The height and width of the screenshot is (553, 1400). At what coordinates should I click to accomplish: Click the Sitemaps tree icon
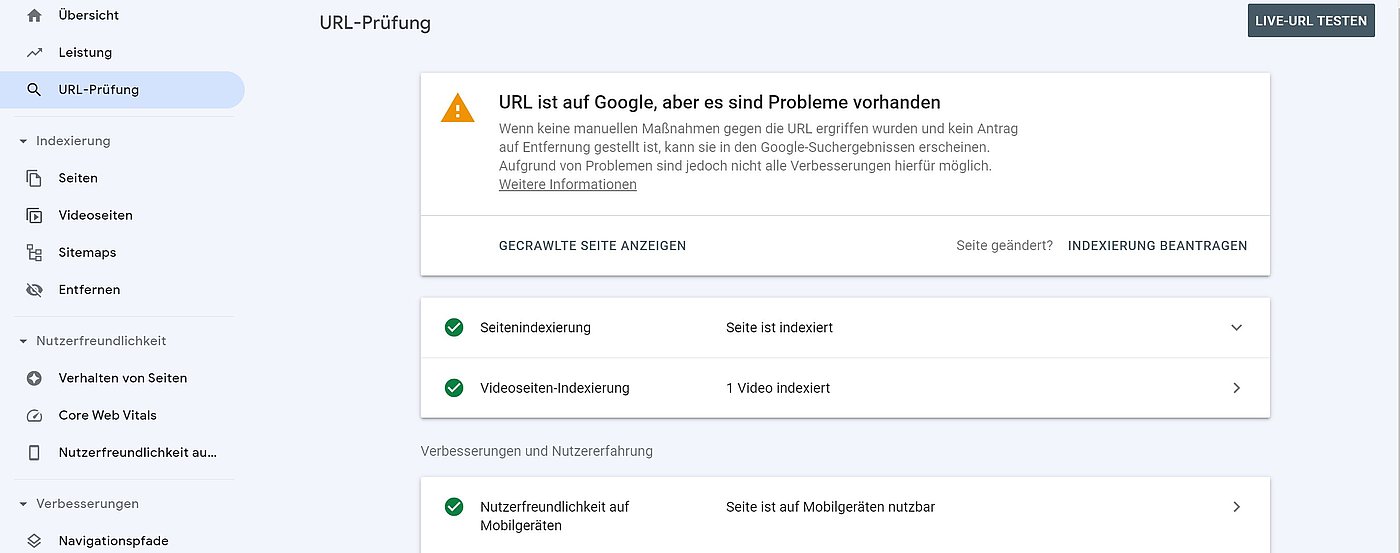coord(35,253)
